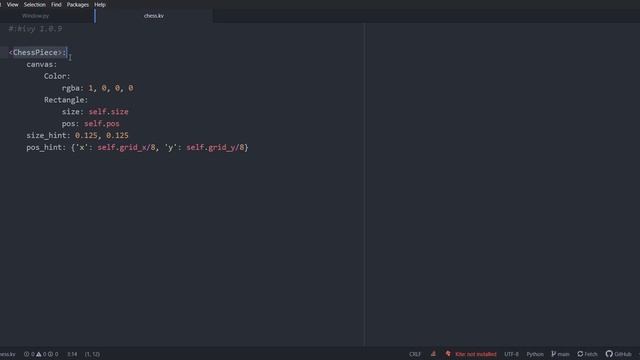Click the '#:kivy 1.0.9' header line
This screenshot has width=640, height=360.
point(36,29)
